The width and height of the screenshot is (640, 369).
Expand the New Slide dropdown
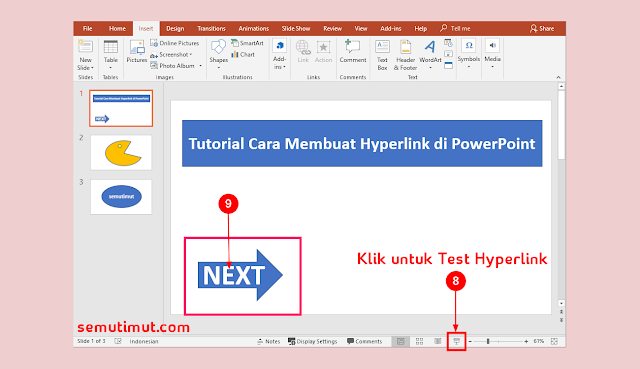coord(85,68)
